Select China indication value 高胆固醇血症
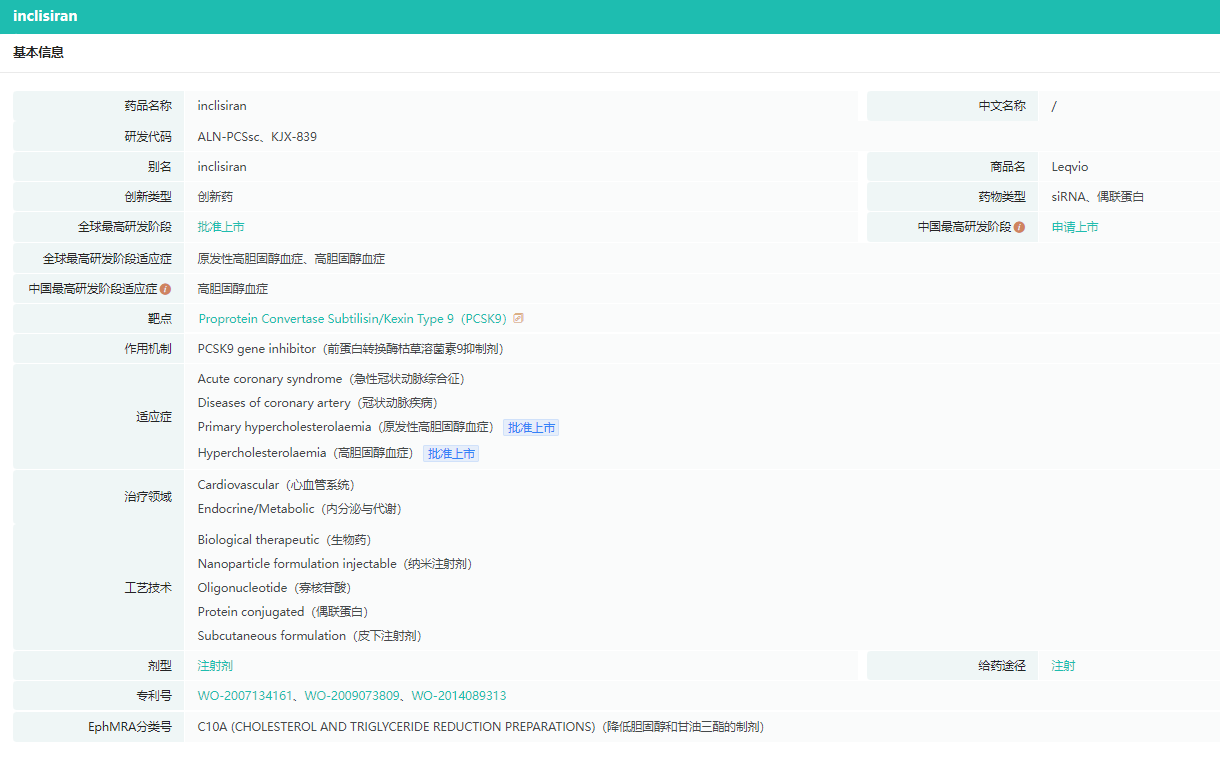Screen dimensions: 1220x757 click(x=233, y=289)
